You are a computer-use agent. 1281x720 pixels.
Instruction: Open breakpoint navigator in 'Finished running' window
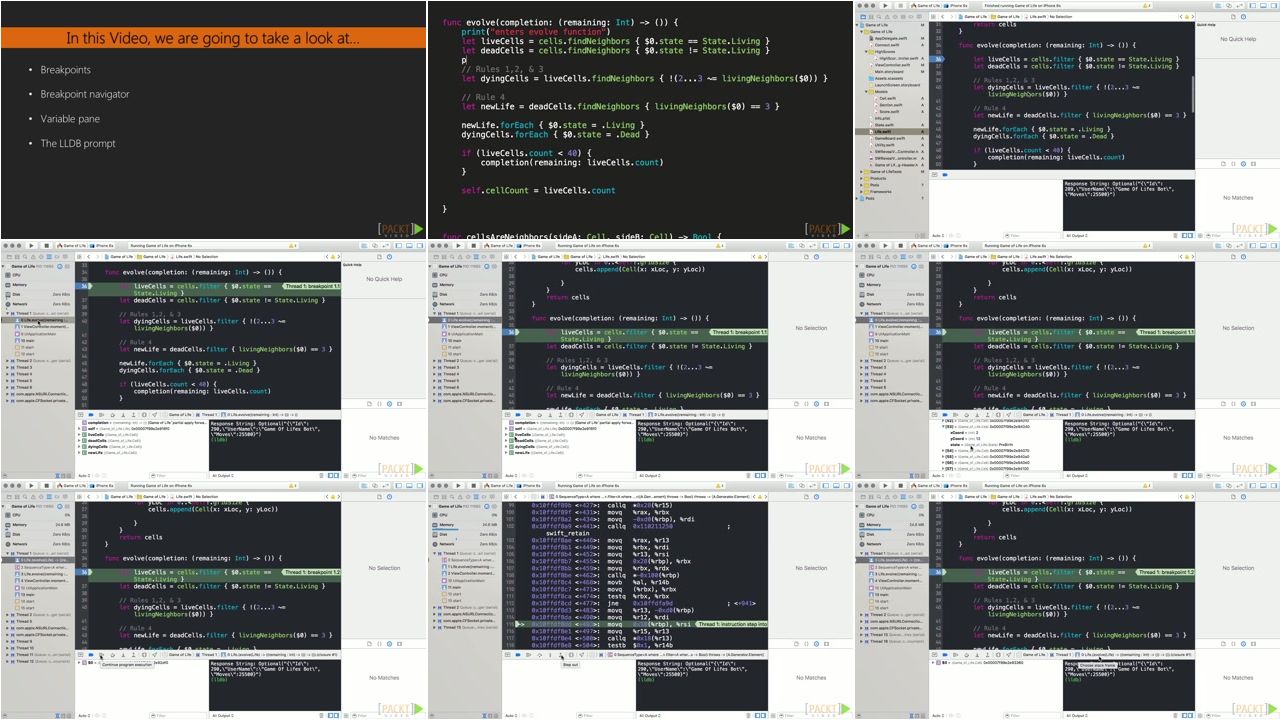click(911, 16)
